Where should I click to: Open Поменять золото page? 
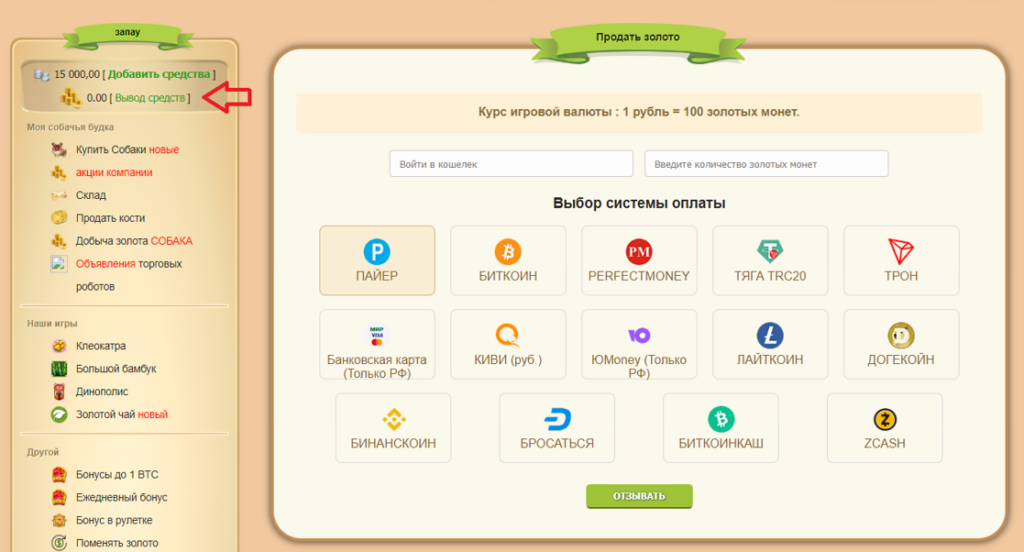pos(117,544)
